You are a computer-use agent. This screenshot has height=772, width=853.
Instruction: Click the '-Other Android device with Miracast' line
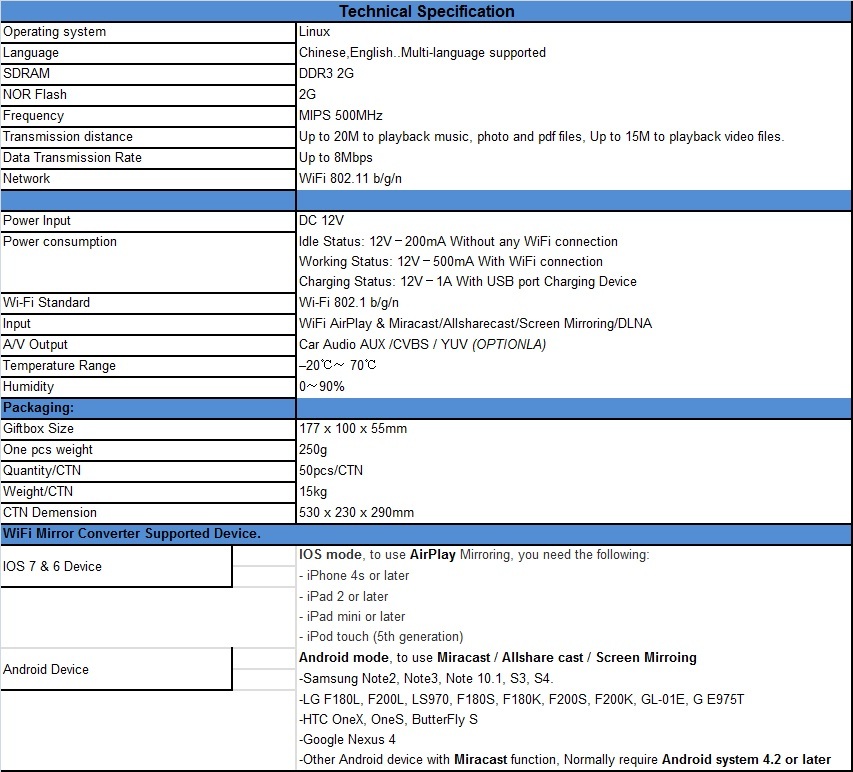pos(565,760)
